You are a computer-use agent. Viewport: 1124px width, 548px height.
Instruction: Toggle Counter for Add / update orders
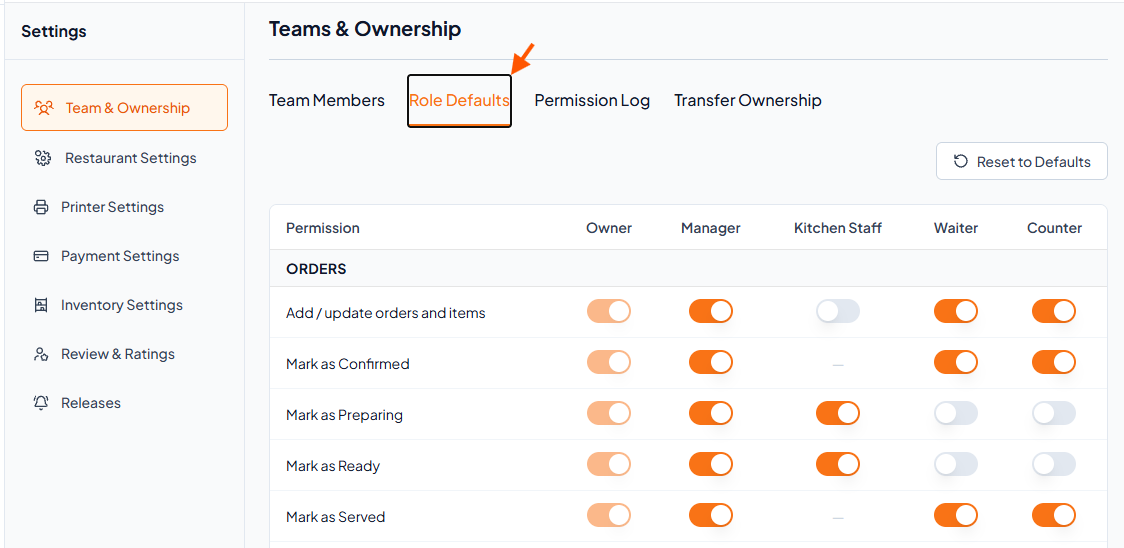1054,311
